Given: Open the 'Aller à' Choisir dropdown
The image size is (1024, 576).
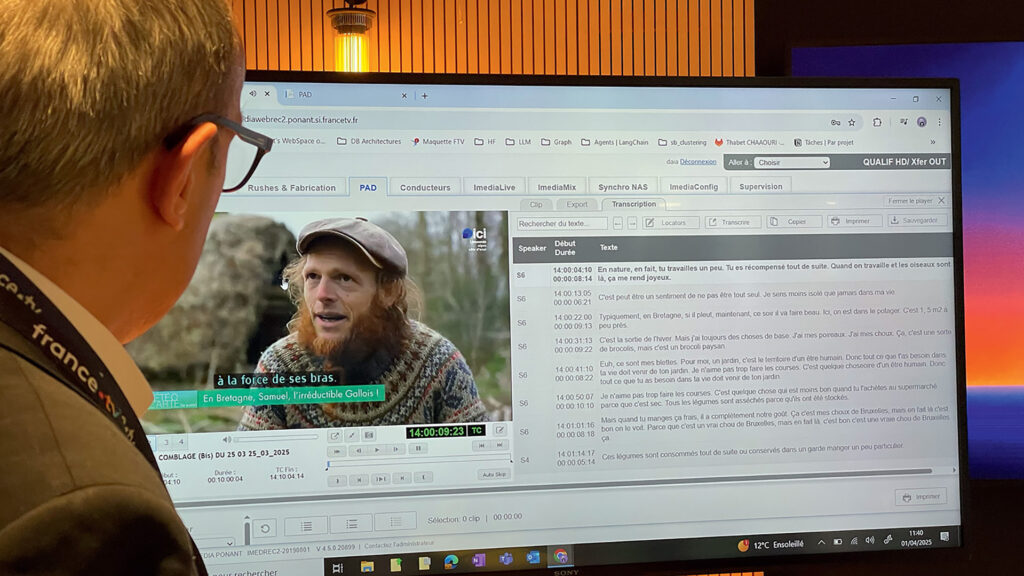Looking at the screenshot, I should (790, 162).
